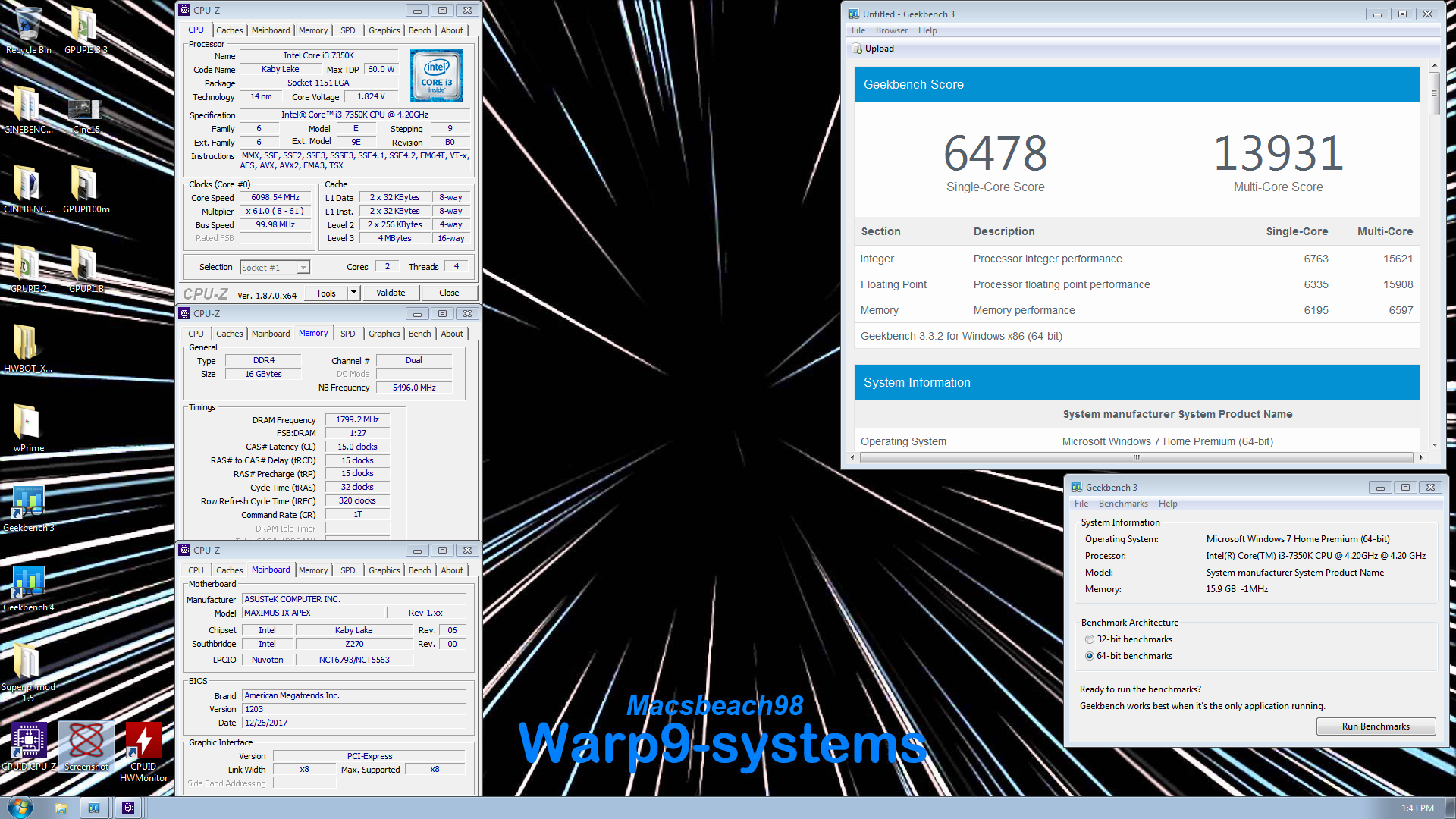Image resolution: width=1456 pixels, height=819 pixels.
Task: Launch Geekbench 3 desktop shortcut
Action: [x=28, y=508]
